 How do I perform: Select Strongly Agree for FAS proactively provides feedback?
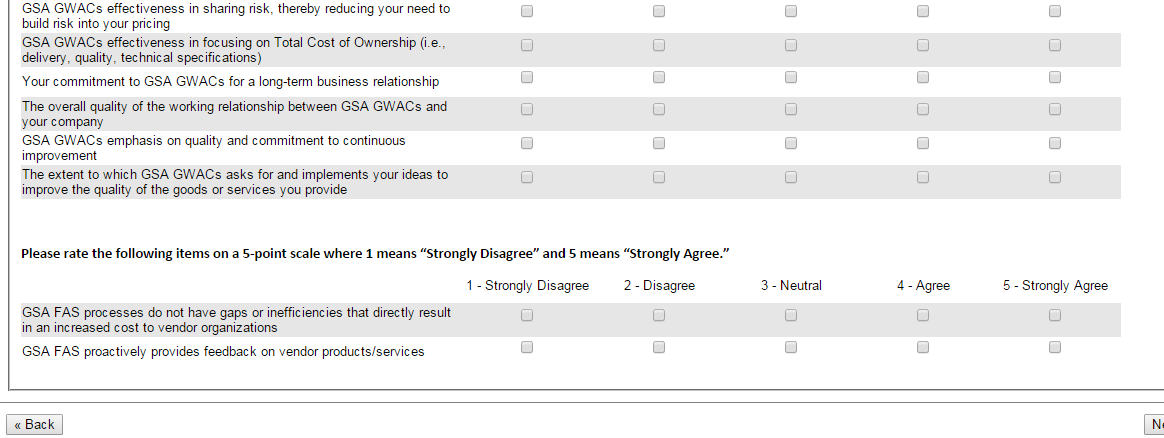tap(1055, 348)
